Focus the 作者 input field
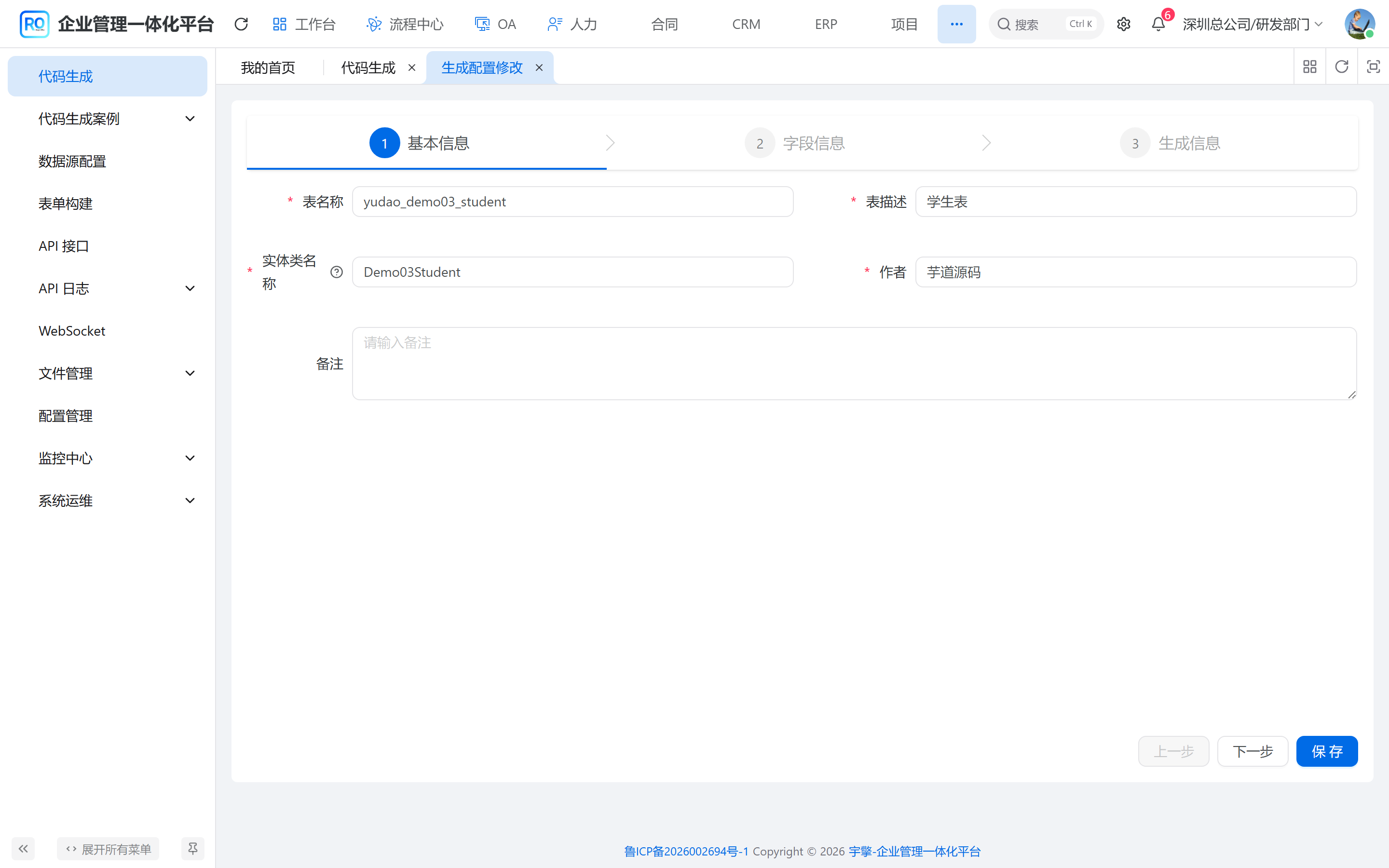1389x868 pixels. click(1136, 272)
